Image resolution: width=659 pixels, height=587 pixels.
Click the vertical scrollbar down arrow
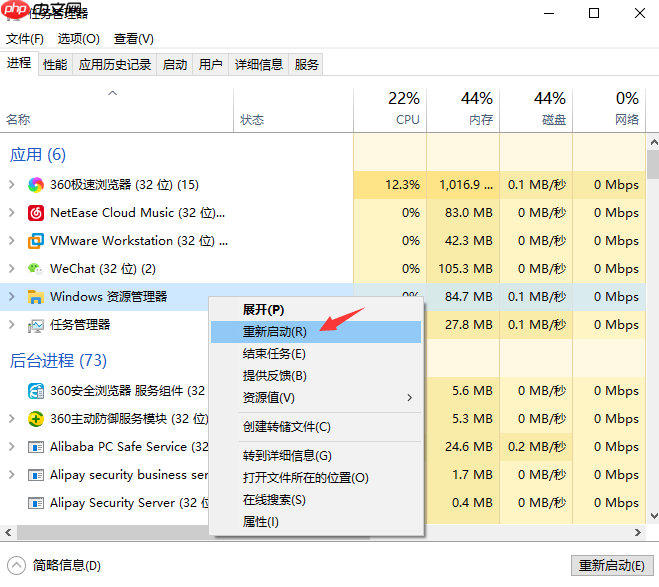(x=654, y=516)
